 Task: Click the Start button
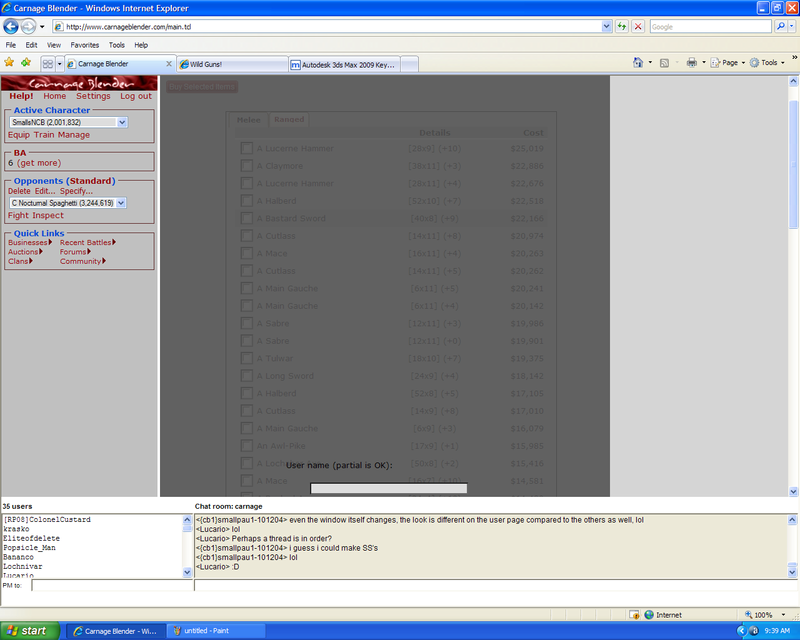pyautogui.click(x=30, y=631)
